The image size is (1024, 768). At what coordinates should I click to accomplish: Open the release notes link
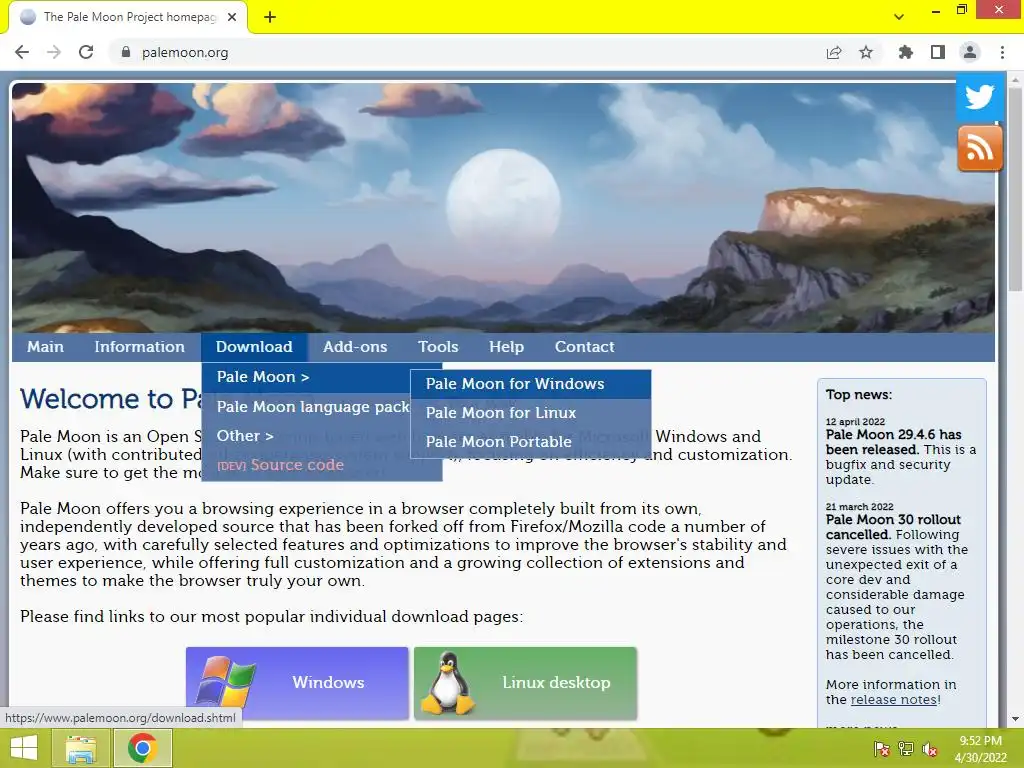coord(893,699)
